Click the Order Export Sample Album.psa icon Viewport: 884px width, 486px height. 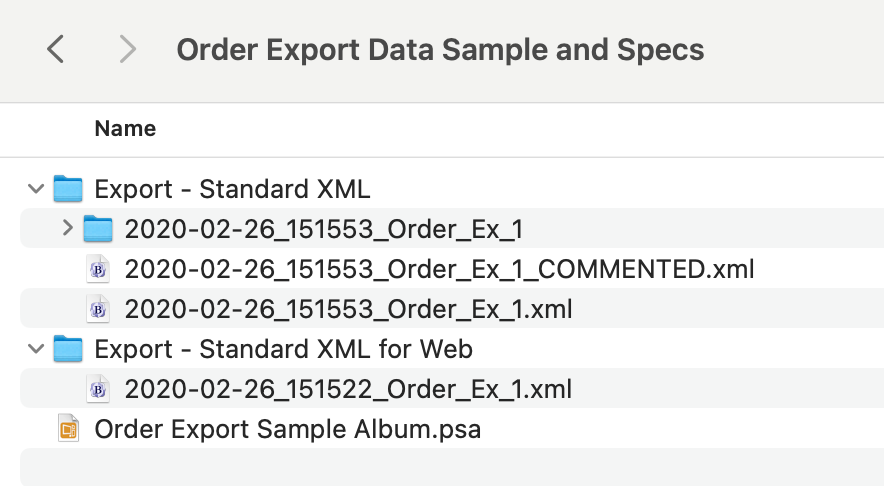[x=68, y=429]
